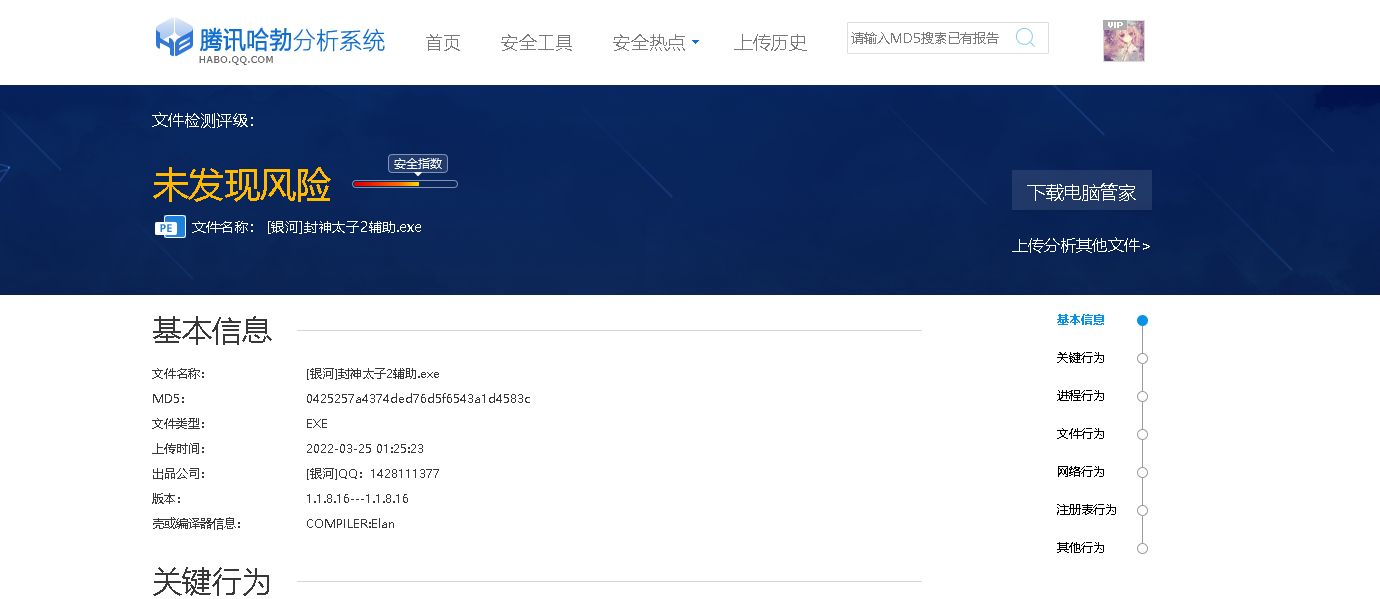Focus the MD5 search input field
The height and width of the screenshot is (599, 1380).
pyautogui.click(x=925, y=38)
